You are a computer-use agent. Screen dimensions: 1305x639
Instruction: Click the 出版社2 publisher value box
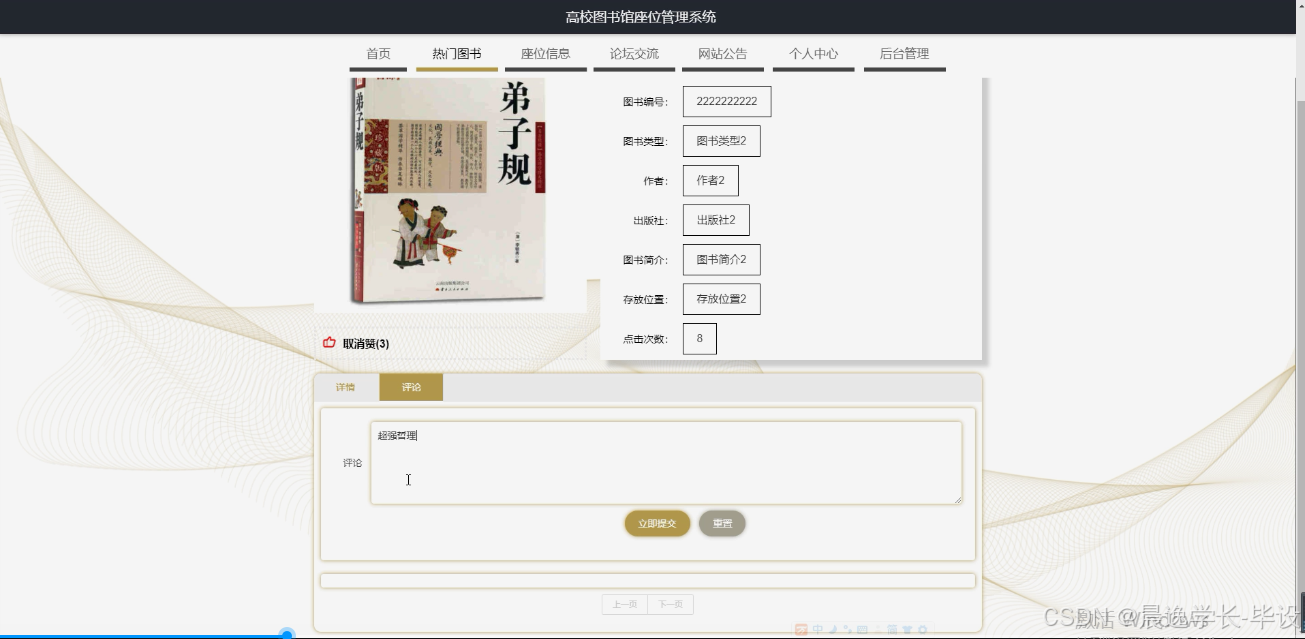pos(716,220)
